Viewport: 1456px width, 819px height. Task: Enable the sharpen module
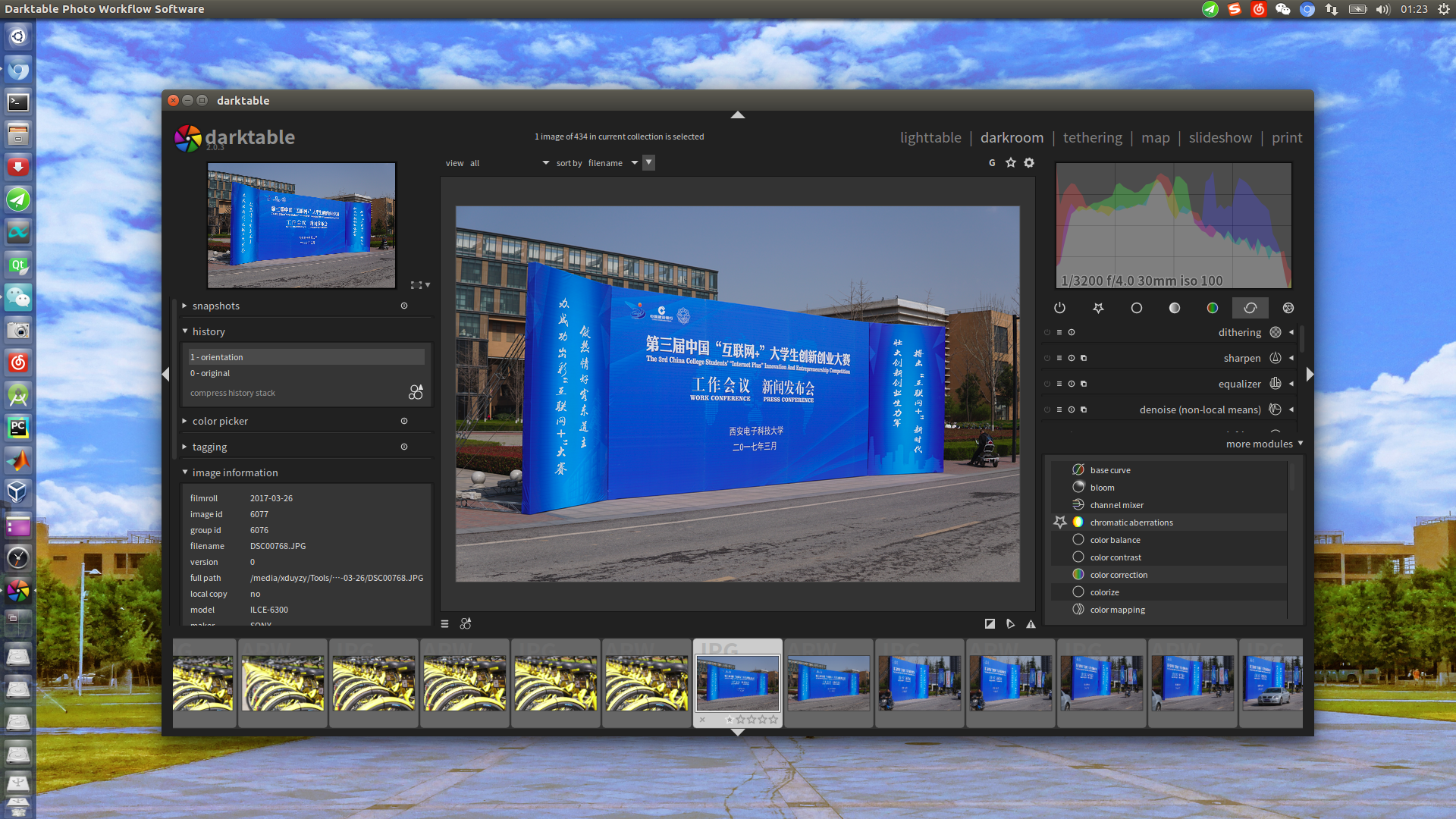coord(1047,358)
